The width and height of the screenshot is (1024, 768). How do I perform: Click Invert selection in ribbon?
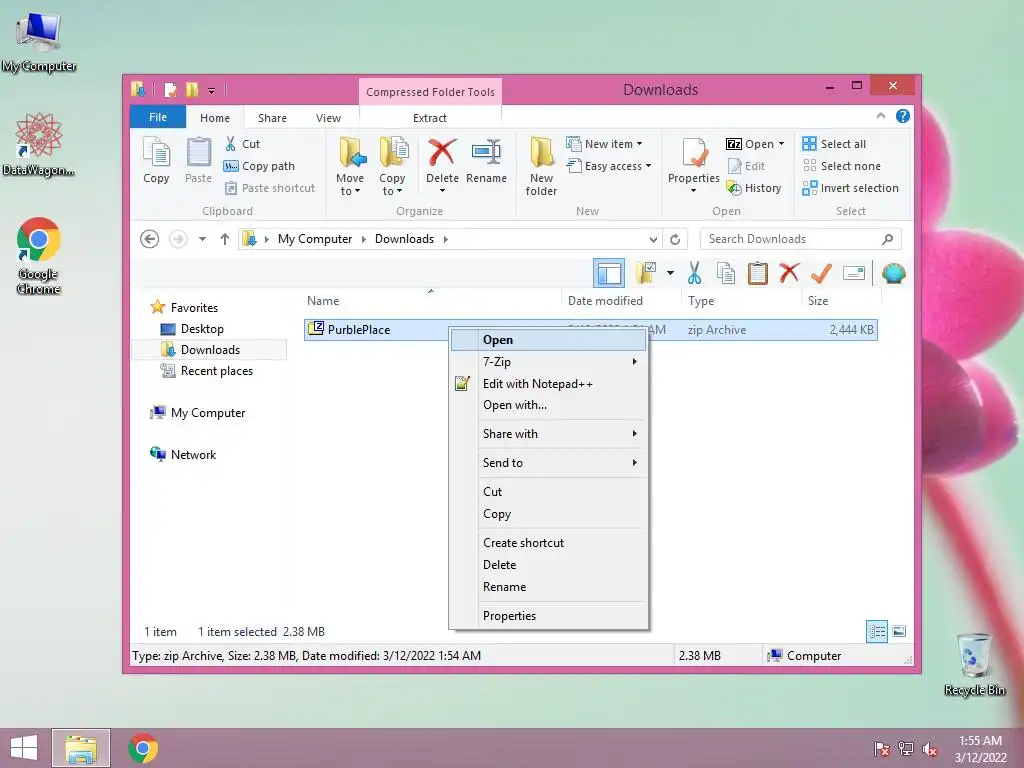(x=851, y=188)
